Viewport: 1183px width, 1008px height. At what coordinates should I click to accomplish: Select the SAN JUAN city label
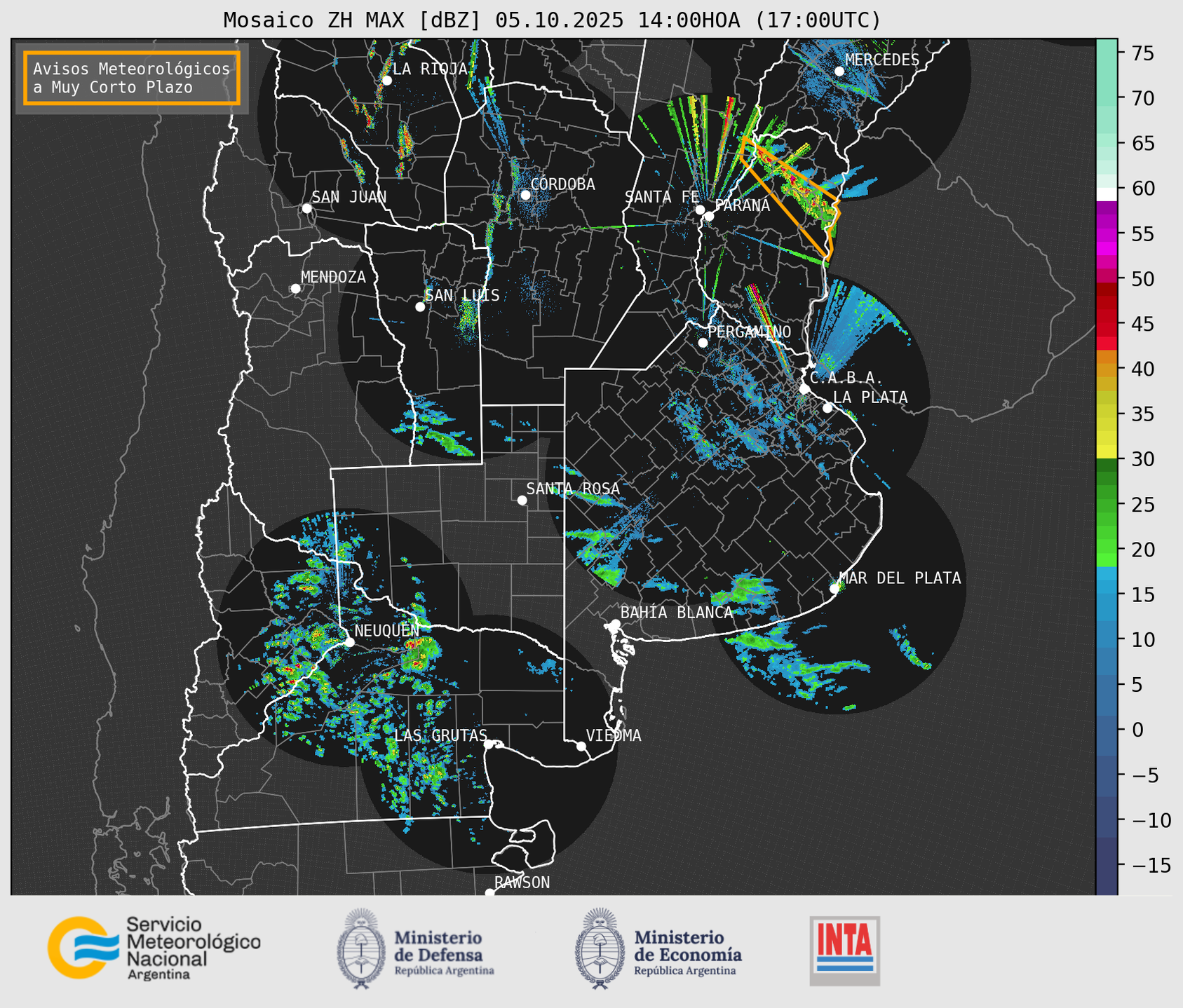coord(349,197)
